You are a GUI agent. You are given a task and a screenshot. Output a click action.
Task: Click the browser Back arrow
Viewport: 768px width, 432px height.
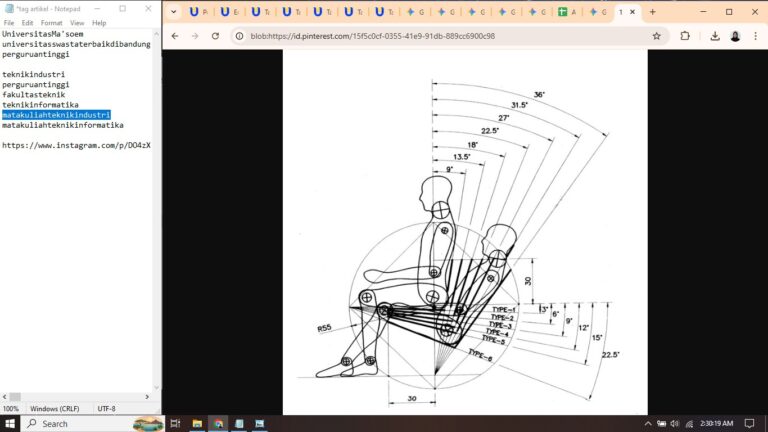[x=175, y=36]
